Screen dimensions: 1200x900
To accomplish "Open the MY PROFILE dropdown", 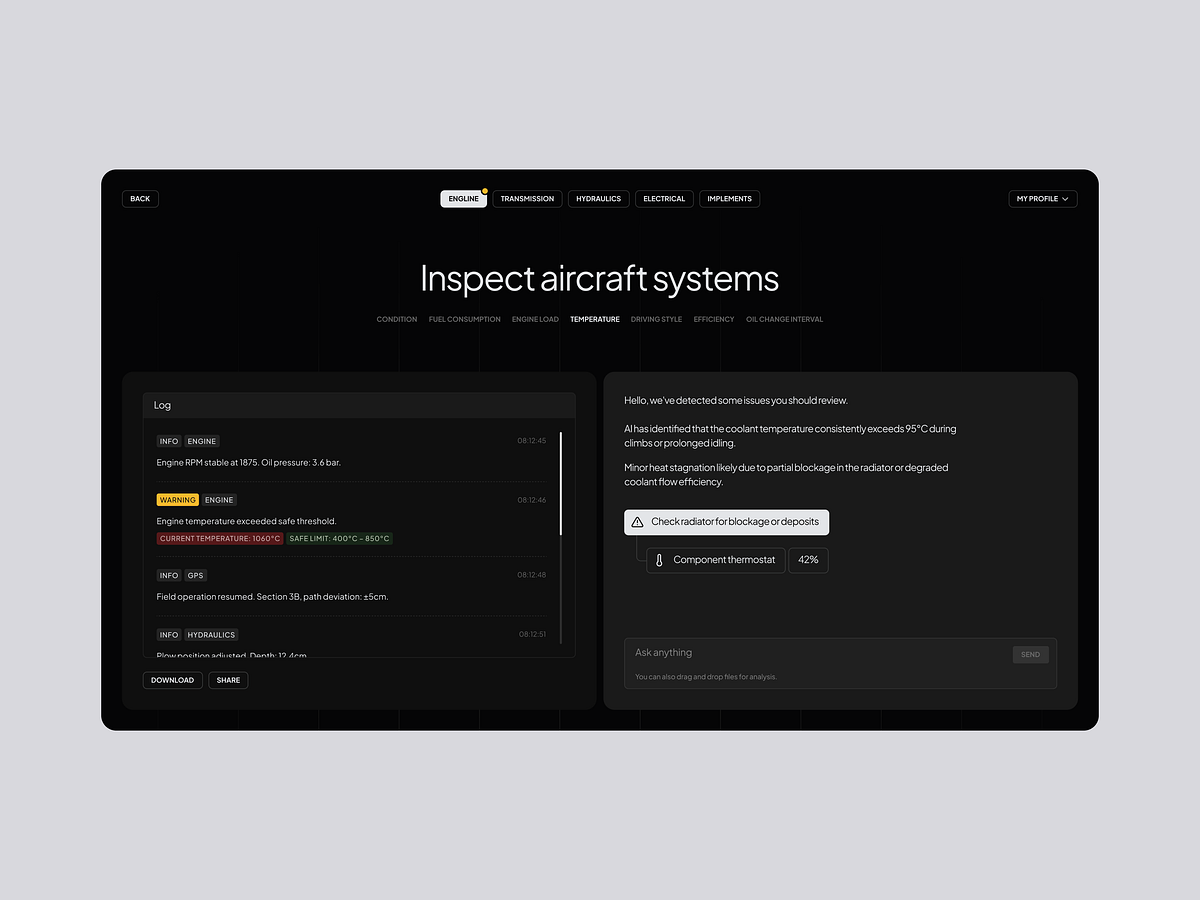I will (1042, 198).
